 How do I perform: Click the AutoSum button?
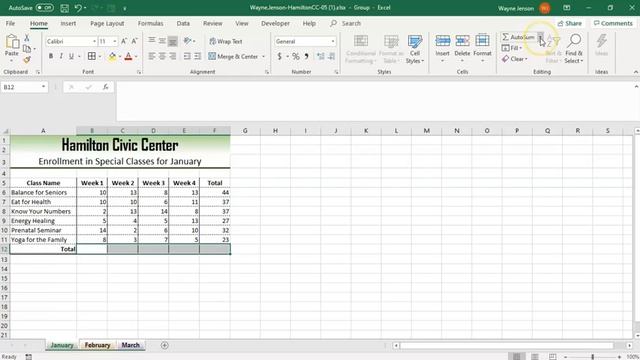(x=518, y=37)
